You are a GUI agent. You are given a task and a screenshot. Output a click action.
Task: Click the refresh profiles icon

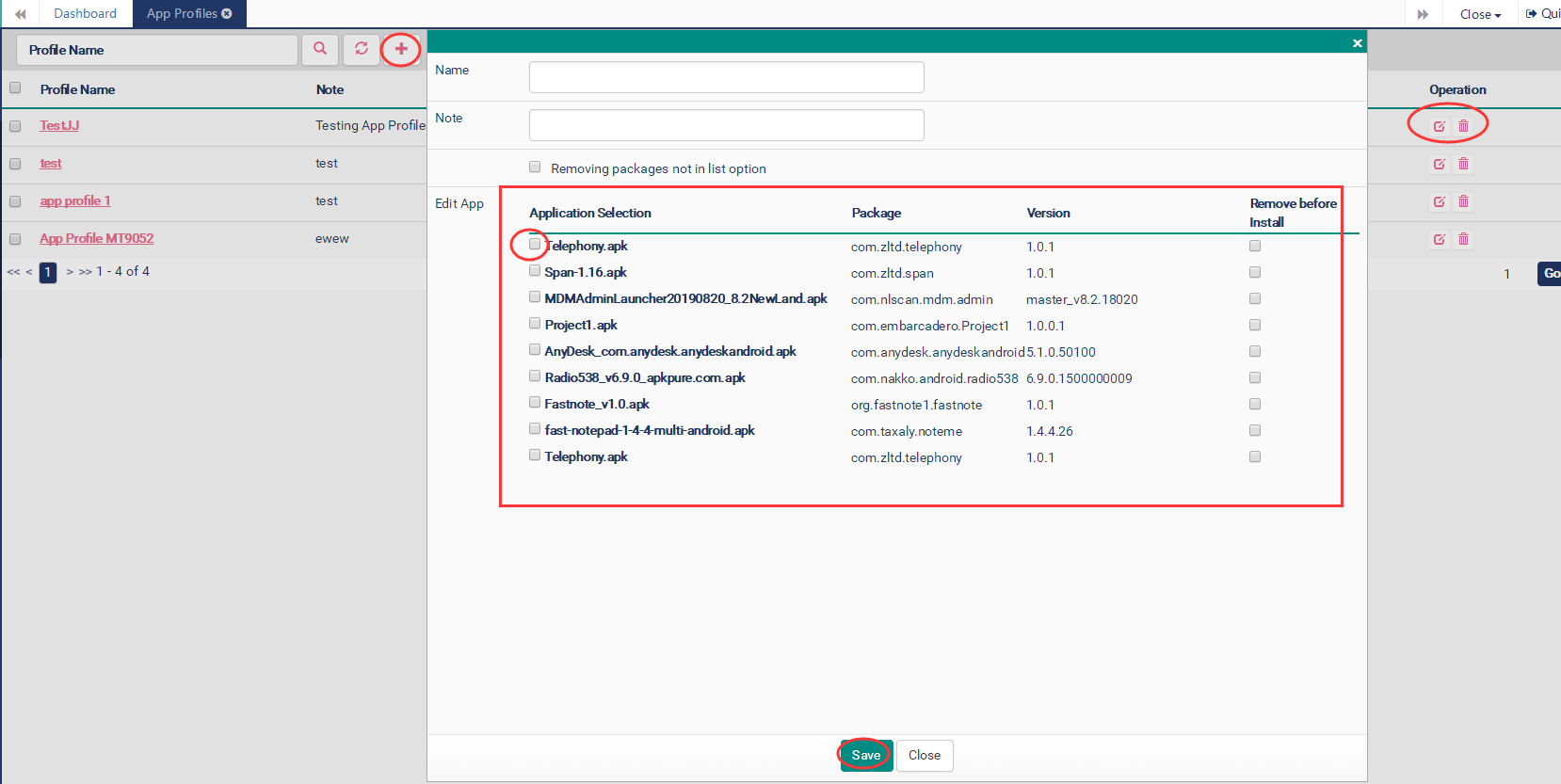tap(362, 49)
